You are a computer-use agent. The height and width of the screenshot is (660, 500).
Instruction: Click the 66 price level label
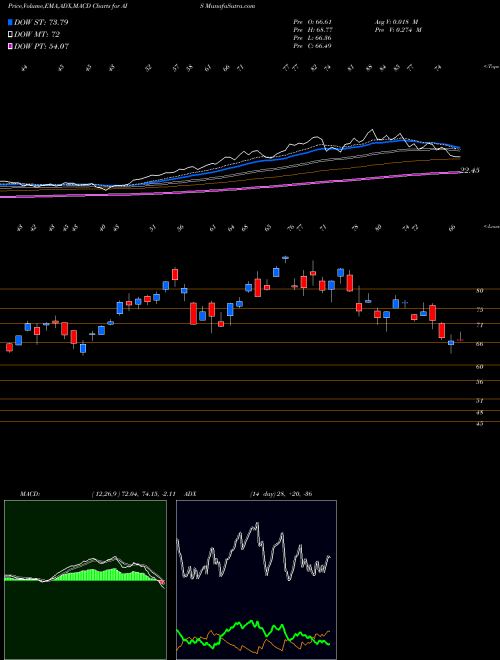pos(479,344)
